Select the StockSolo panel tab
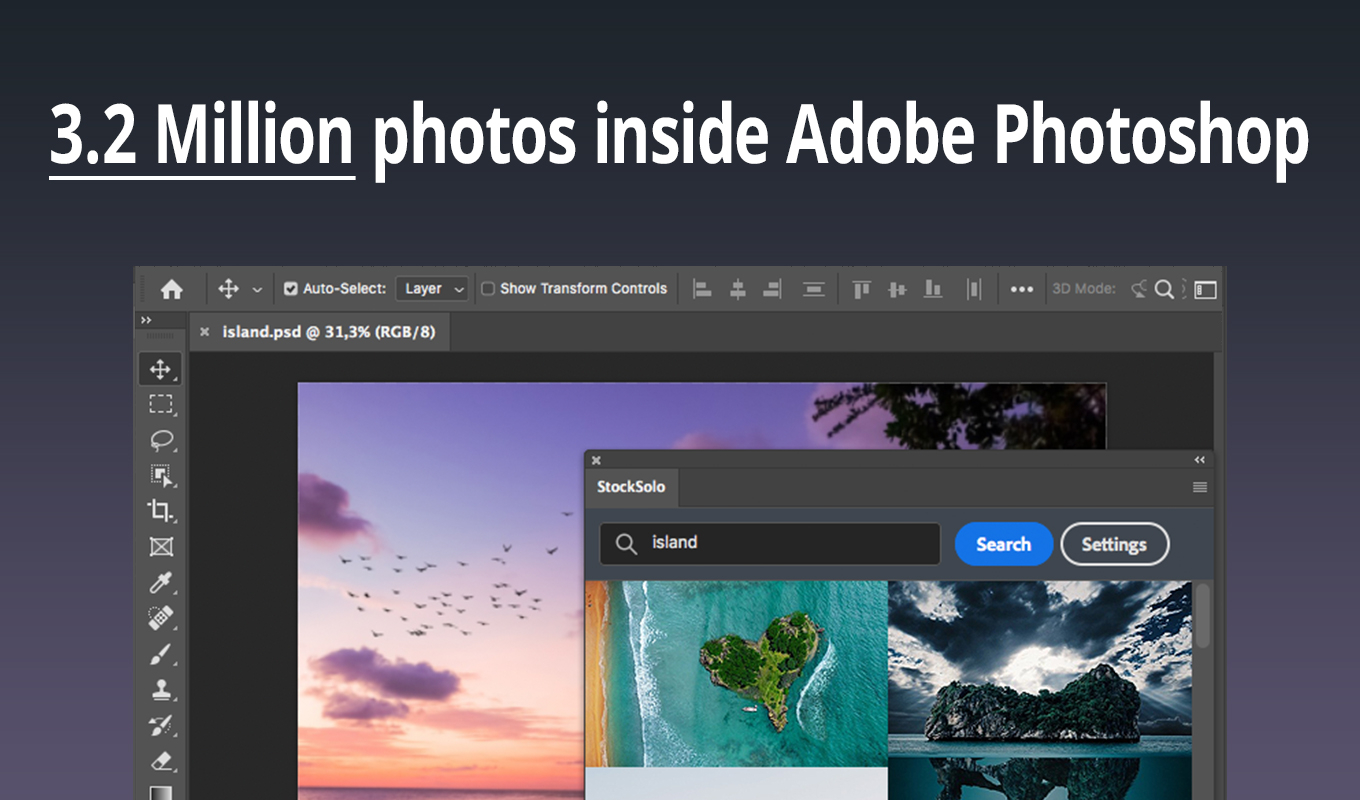The width and height of the screenshot is (1360, 800). 631,487
